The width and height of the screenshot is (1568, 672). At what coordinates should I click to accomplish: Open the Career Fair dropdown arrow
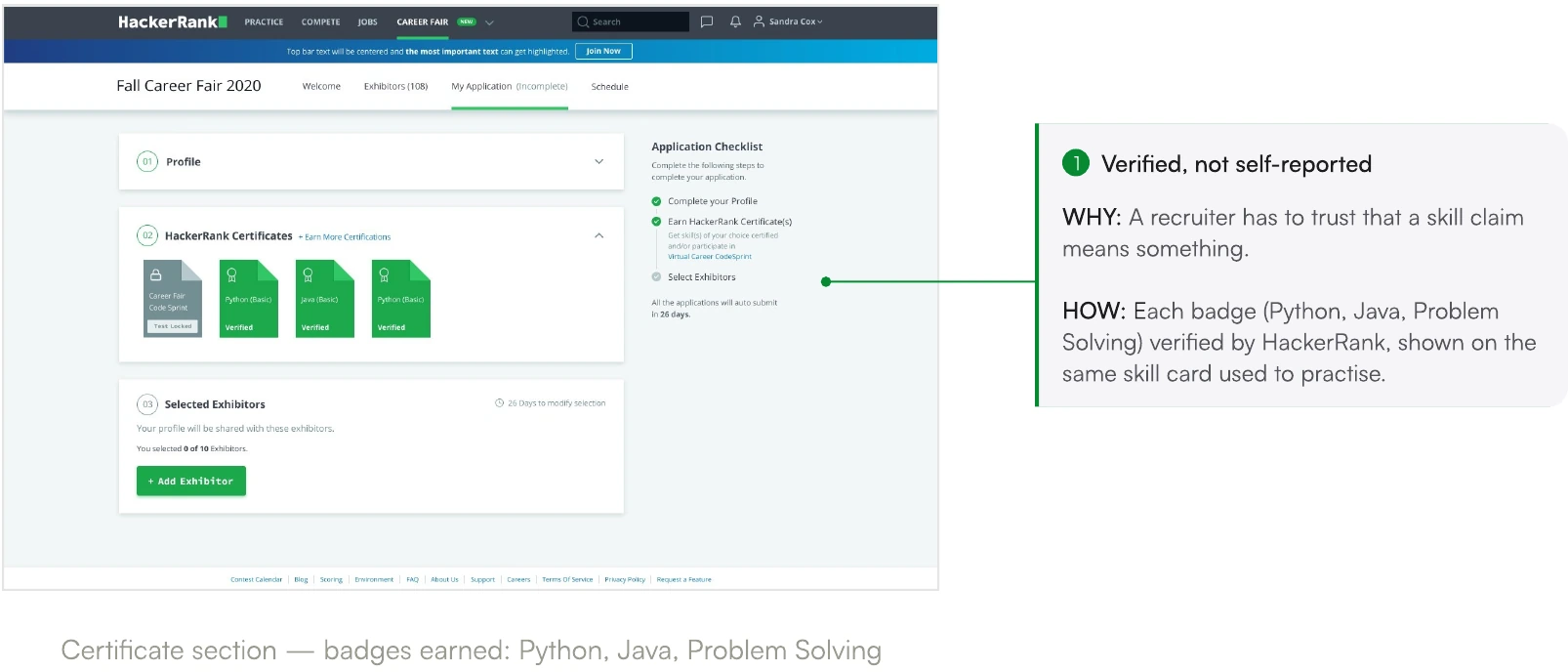tap(489, 21)
